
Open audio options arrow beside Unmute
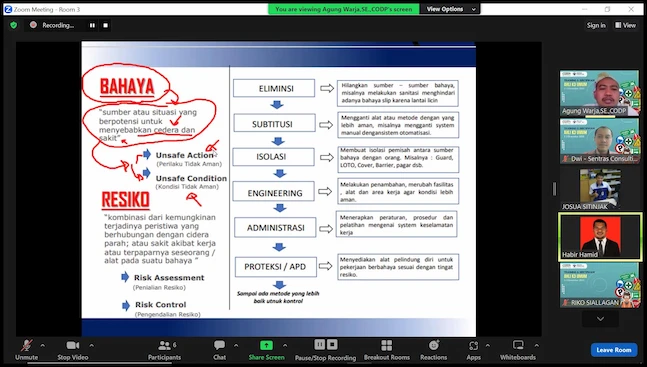43,346
